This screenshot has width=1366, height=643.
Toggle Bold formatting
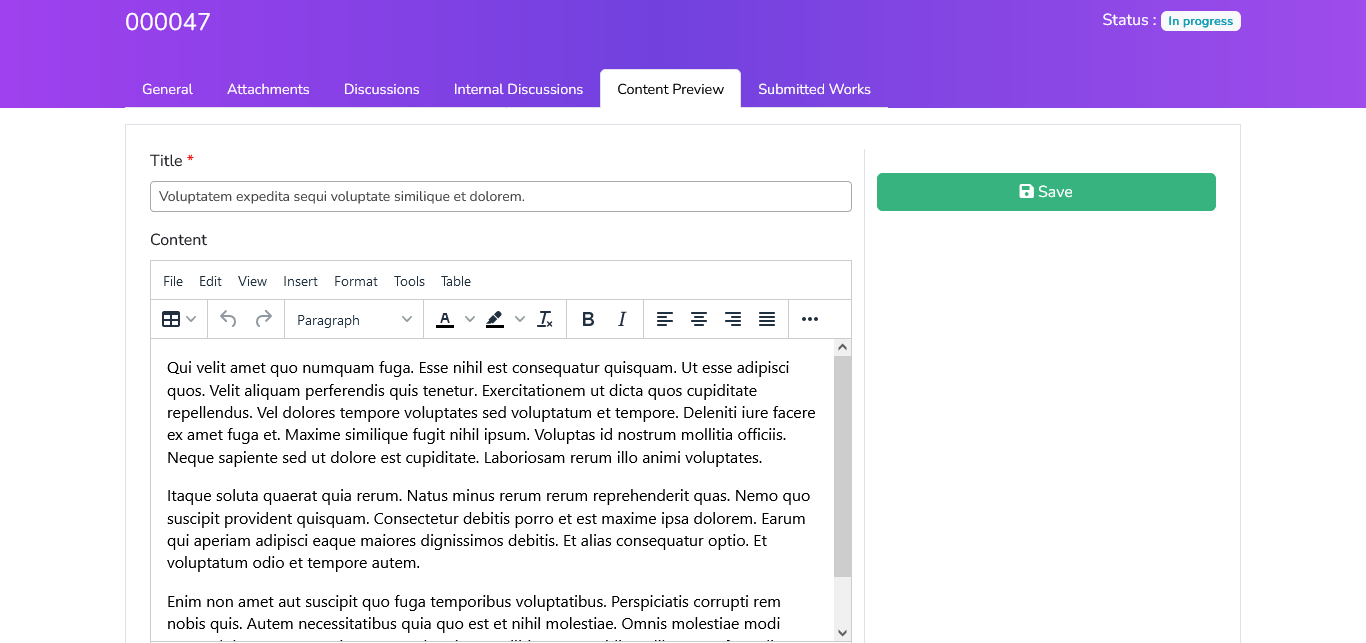pyautogui.click(x=588, y=319)
